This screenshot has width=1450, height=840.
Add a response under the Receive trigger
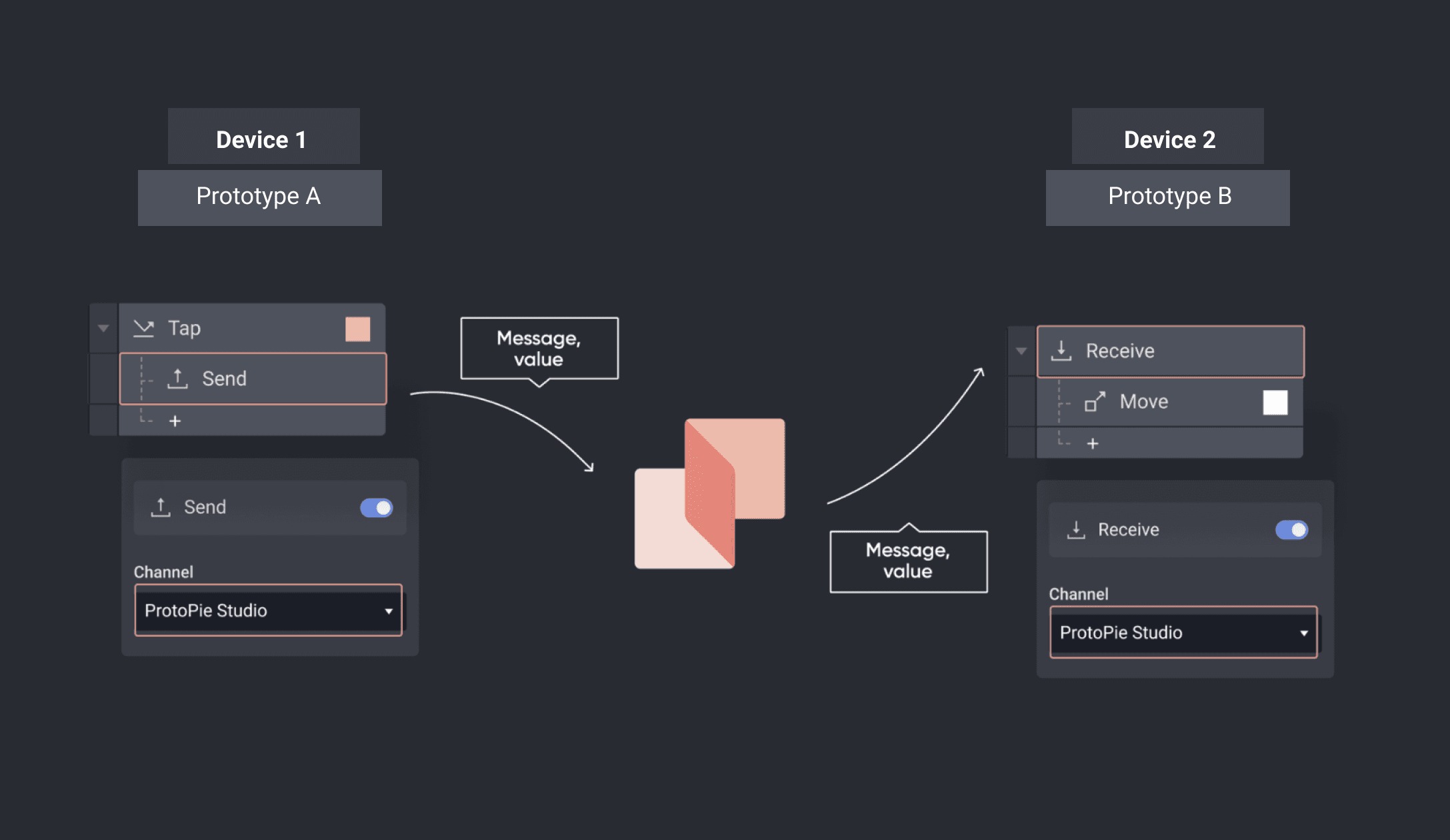pos(1093,444)
